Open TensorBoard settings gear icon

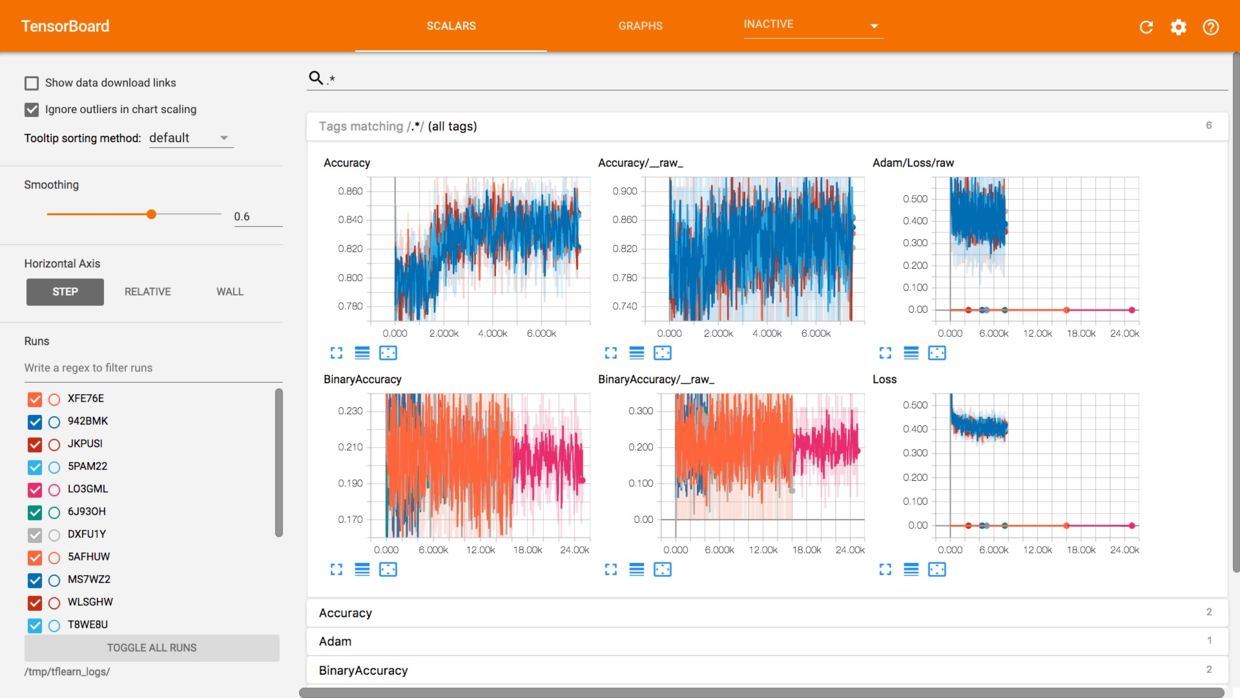(1178, 27)
